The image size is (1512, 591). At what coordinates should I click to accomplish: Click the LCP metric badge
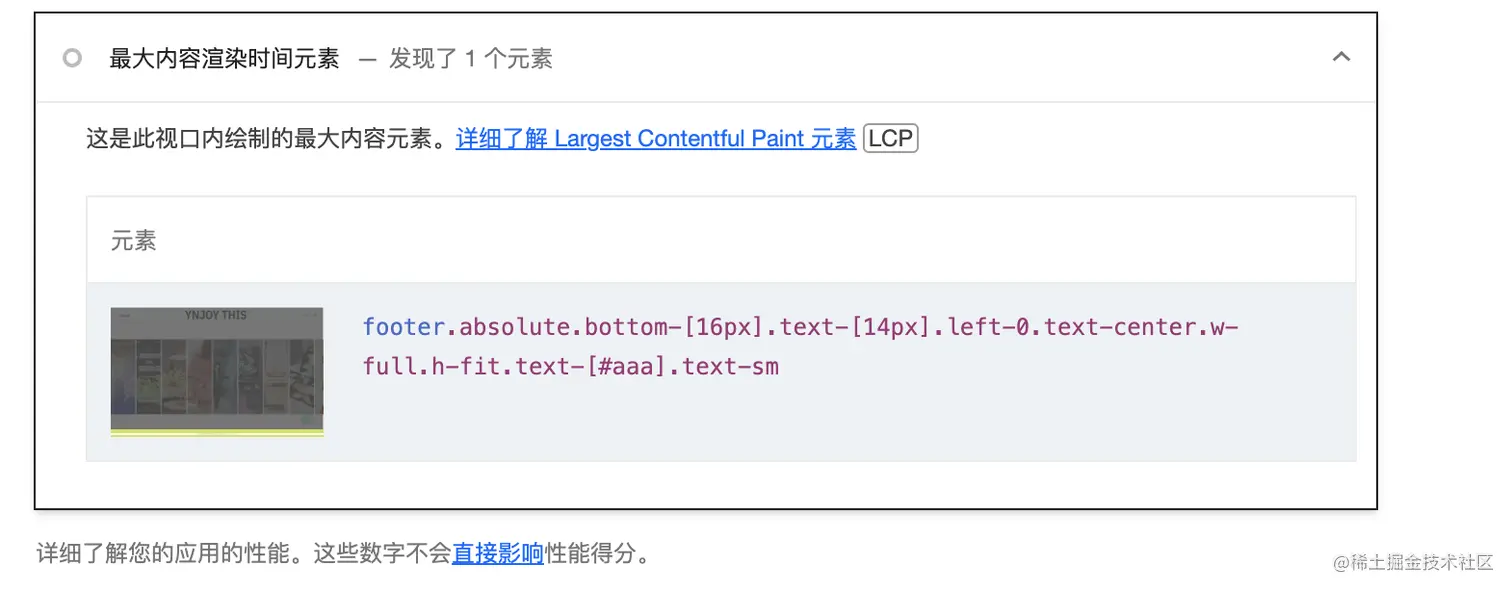tap(890, 139)
